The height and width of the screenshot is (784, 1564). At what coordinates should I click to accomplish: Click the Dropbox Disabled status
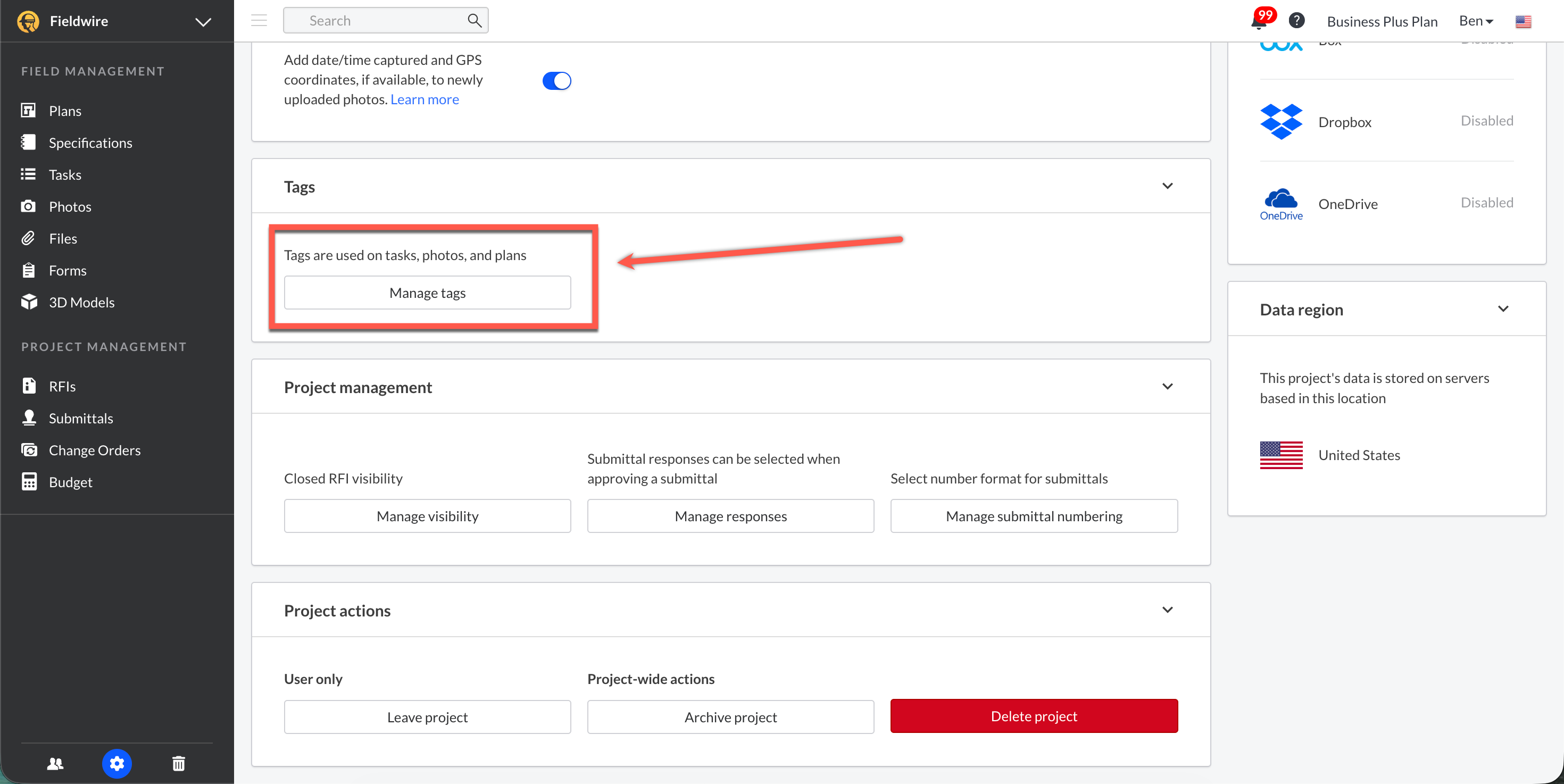[x=1486, y=121]
